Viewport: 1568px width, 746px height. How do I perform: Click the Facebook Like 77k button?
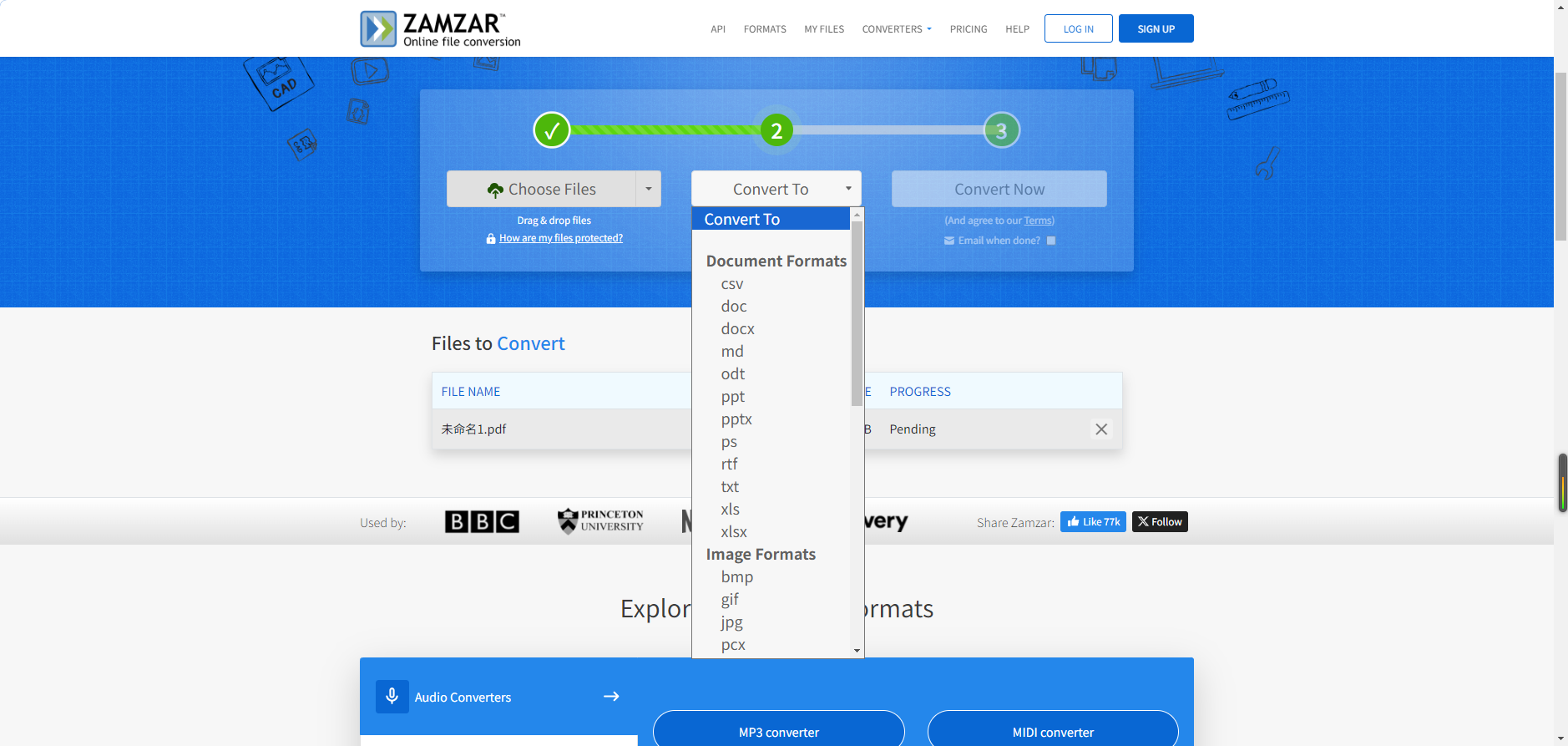(x=1093, y=522)
